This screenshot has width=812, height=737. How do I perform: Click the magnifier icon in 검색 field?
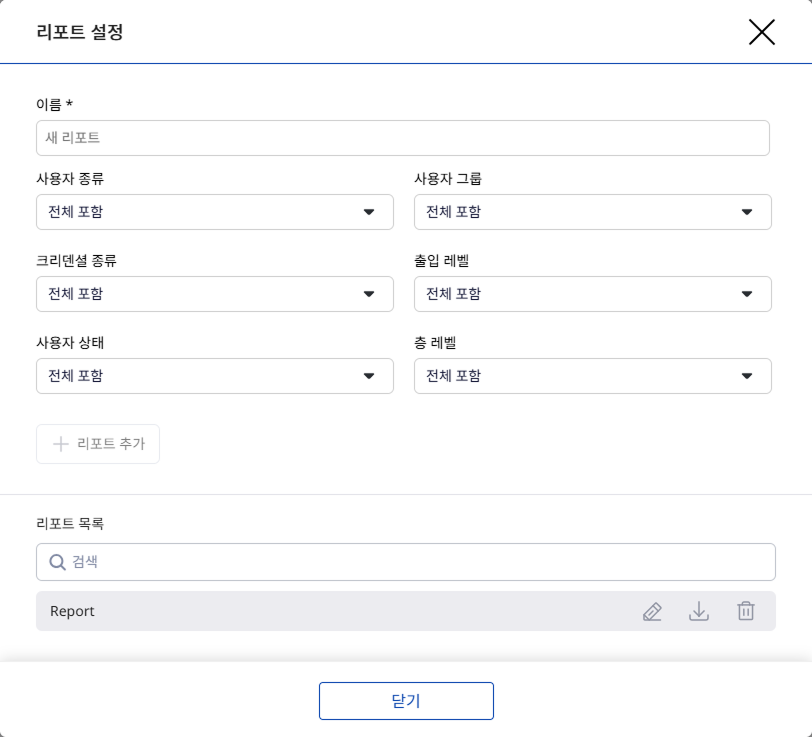pos(57,562)
